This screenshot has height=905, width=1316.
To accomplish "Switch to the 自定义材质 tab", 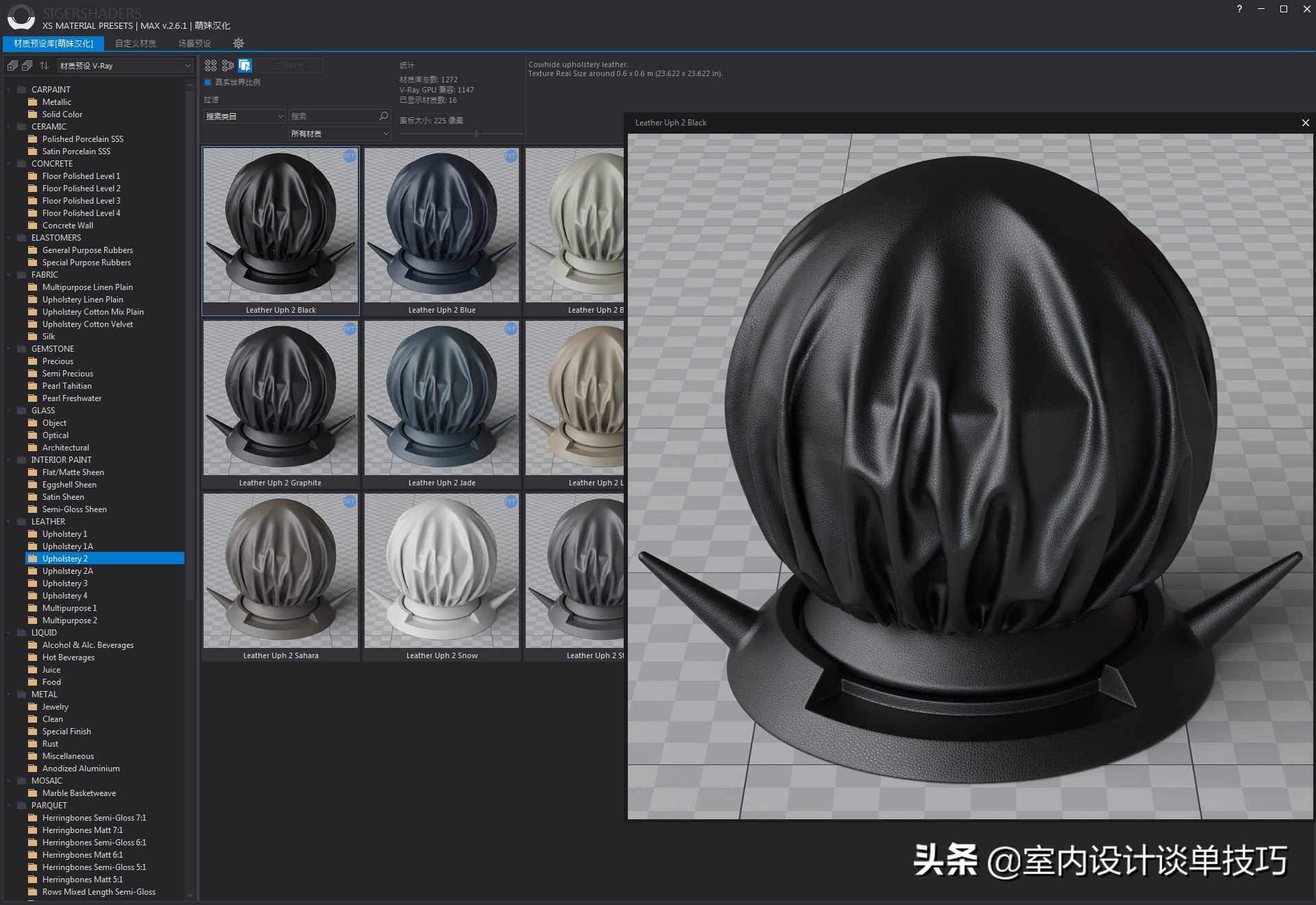I will (x=135, y=43).
